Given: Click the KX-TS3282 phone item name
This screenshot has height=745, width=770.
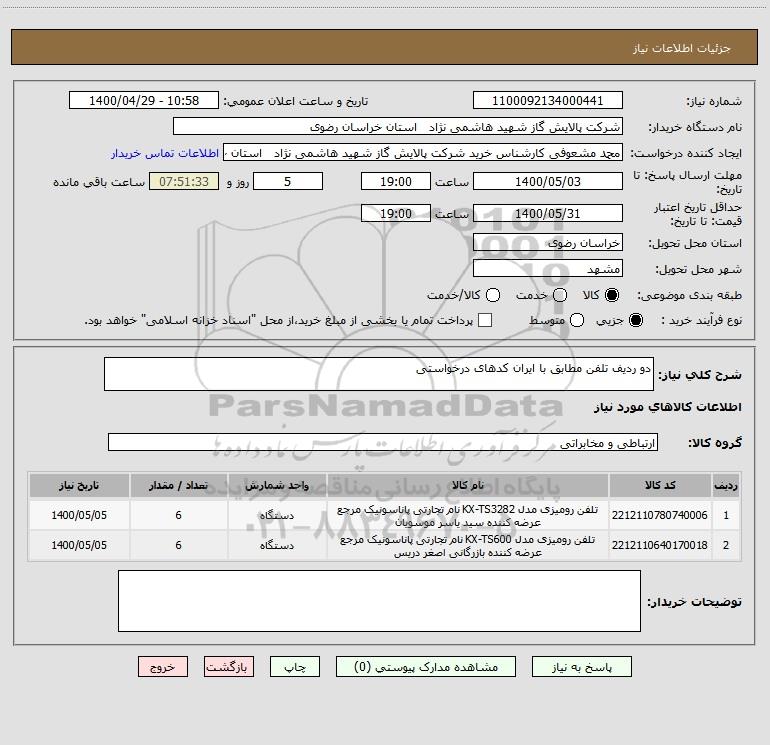Looking at the screenshot, I should click(x=468, y=516).
